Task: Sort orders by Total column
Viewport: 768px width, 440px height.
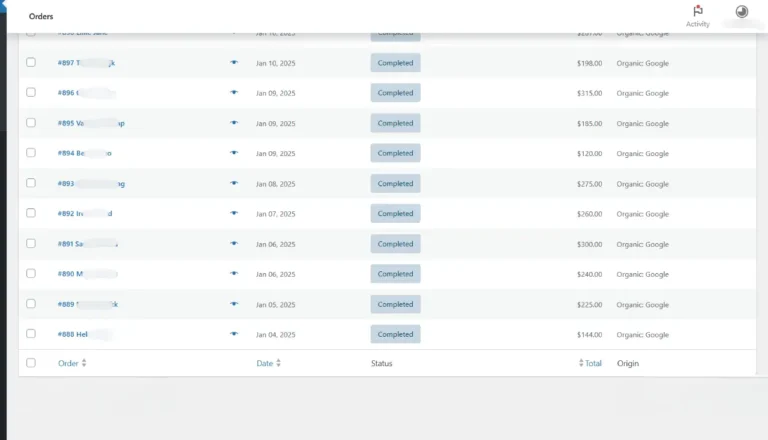Action: click(x=591, y=363)
